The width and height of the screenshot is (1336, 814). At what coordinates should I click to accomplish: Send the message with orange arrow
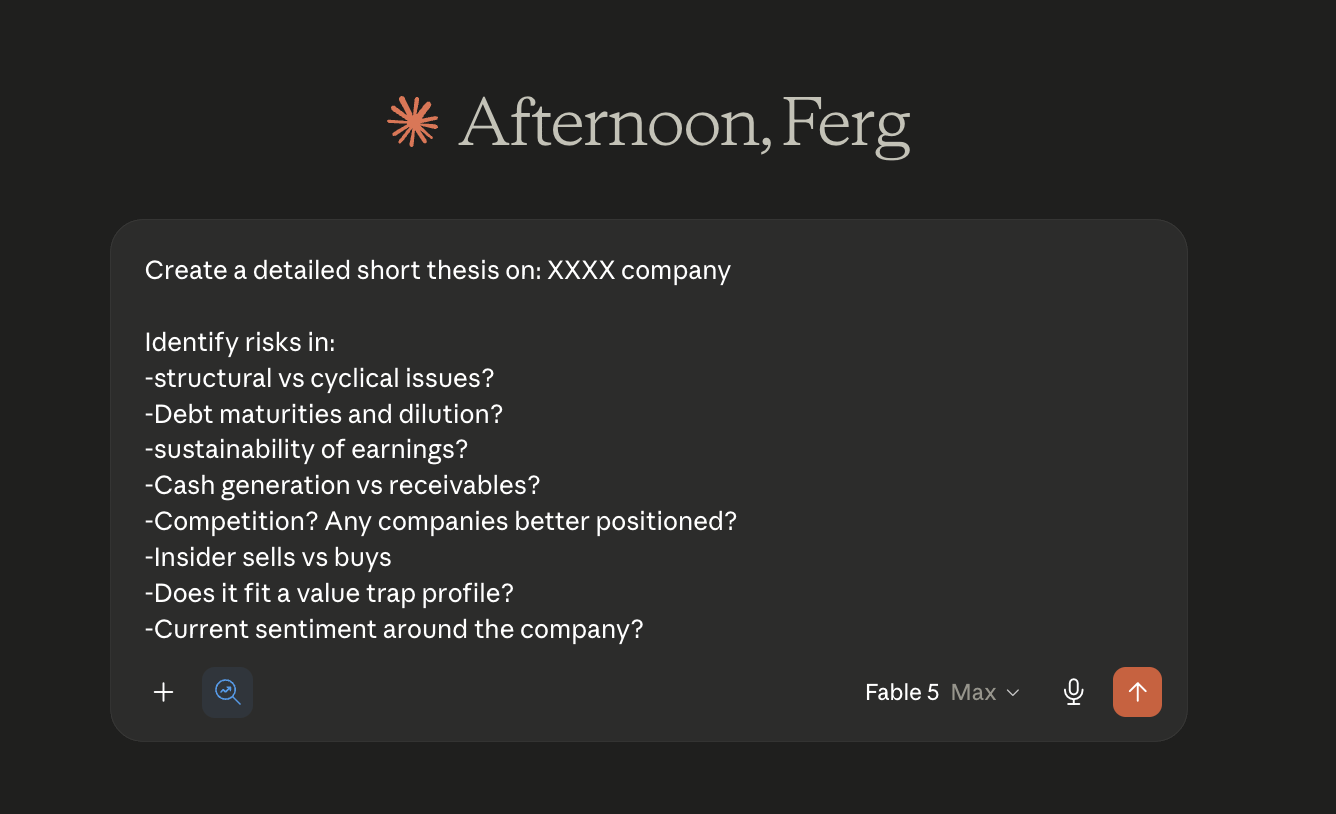point(1137,692)
